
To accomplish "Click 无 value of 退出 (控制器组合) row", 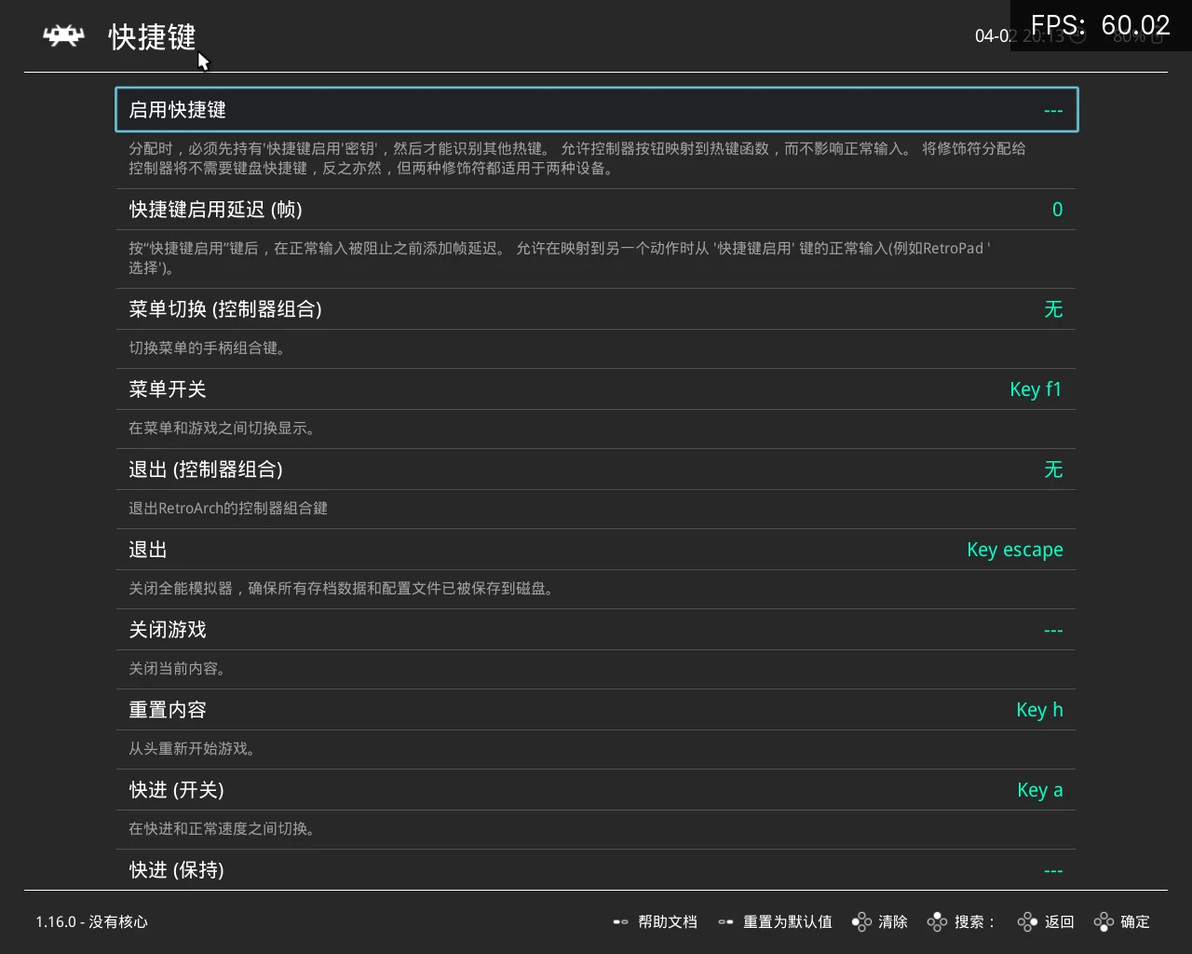I will click(1053, 470).
